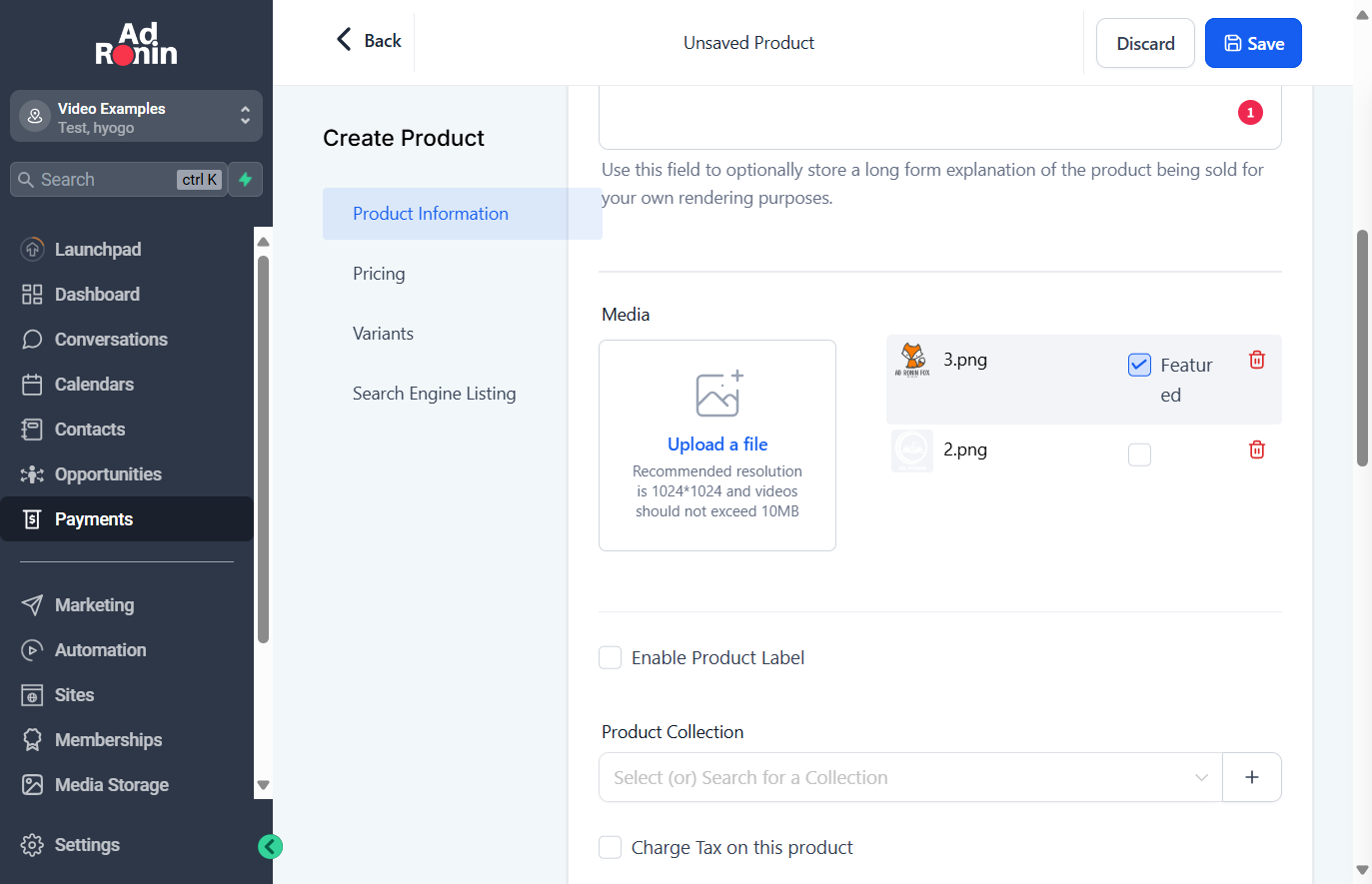1372x884 pixels.
Task: Click the page vertical scrollbar
Action: [x=1362, y=348]
